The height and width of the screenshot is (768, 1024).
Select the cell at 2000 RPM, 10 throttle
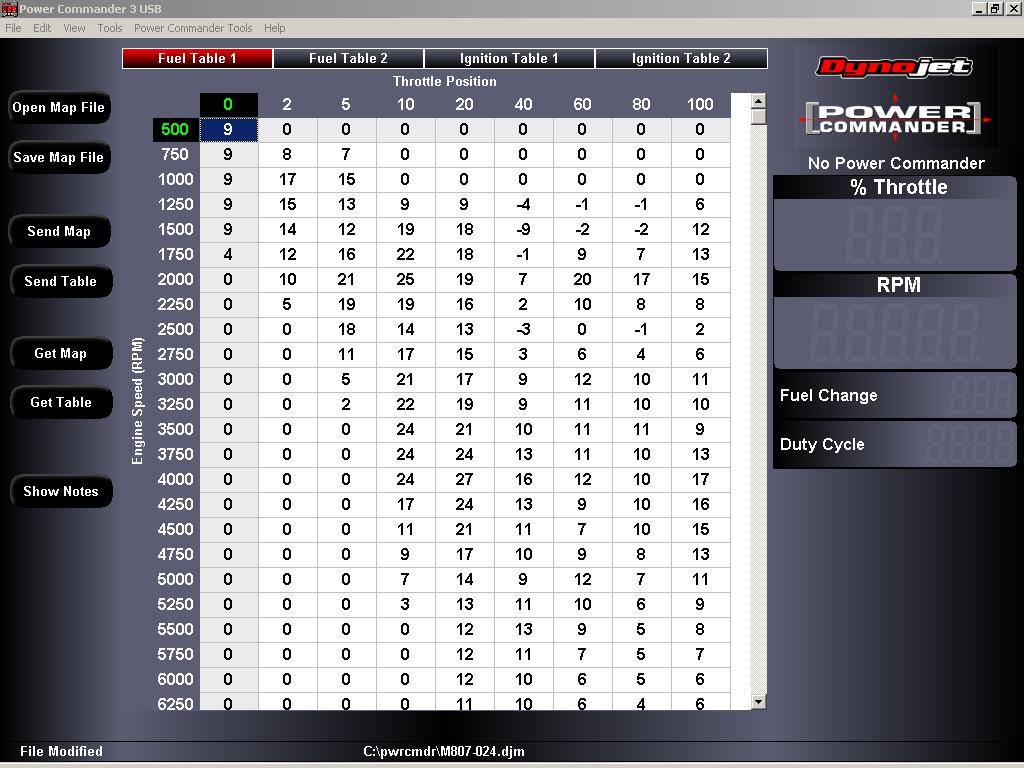(x=405, y=280)
